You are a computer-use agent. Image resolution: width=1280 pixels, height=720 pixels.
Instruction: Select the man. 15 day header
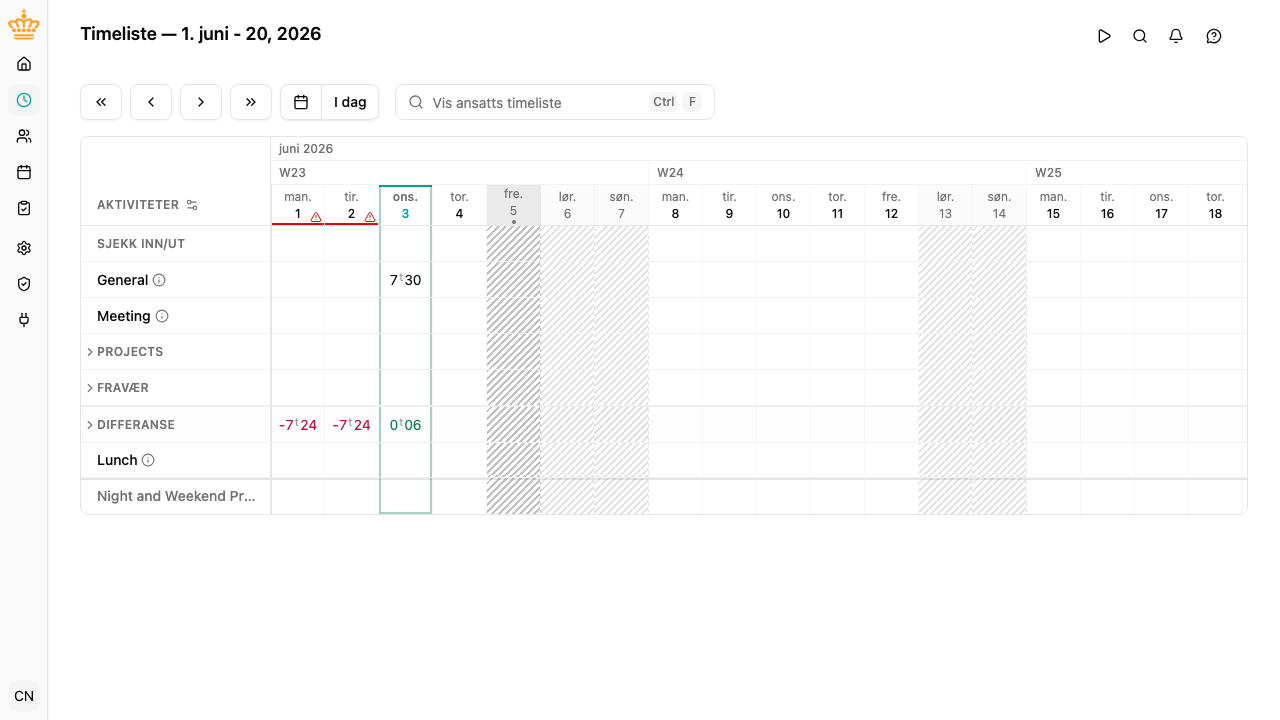1053,205
